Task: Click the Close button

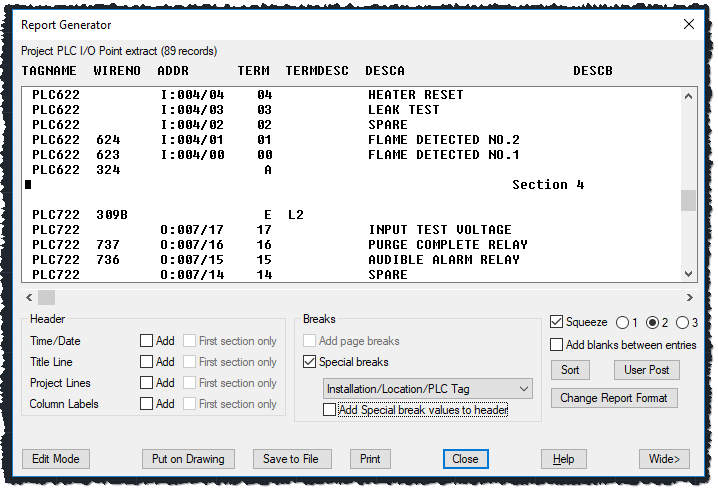Action: coord(465,459)
